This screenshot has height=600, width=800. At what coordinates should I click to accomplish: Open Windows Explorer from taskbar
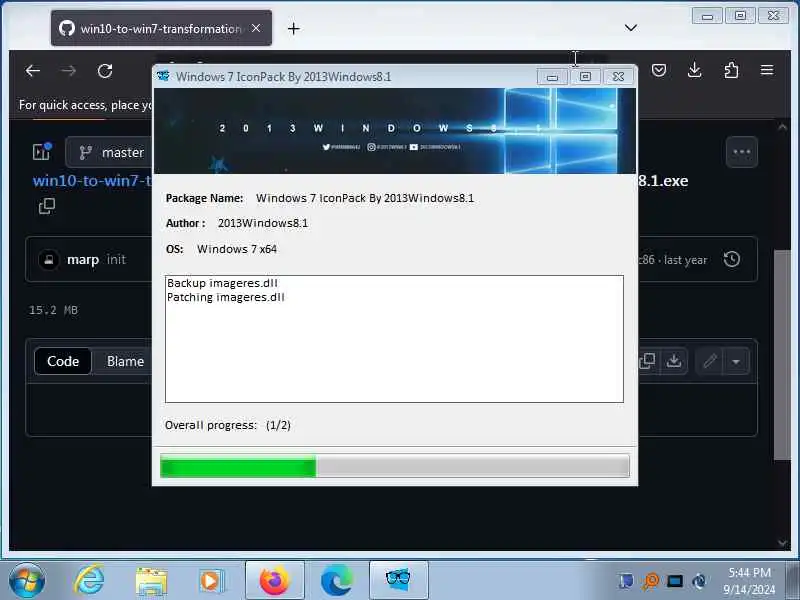coord(151,581)
